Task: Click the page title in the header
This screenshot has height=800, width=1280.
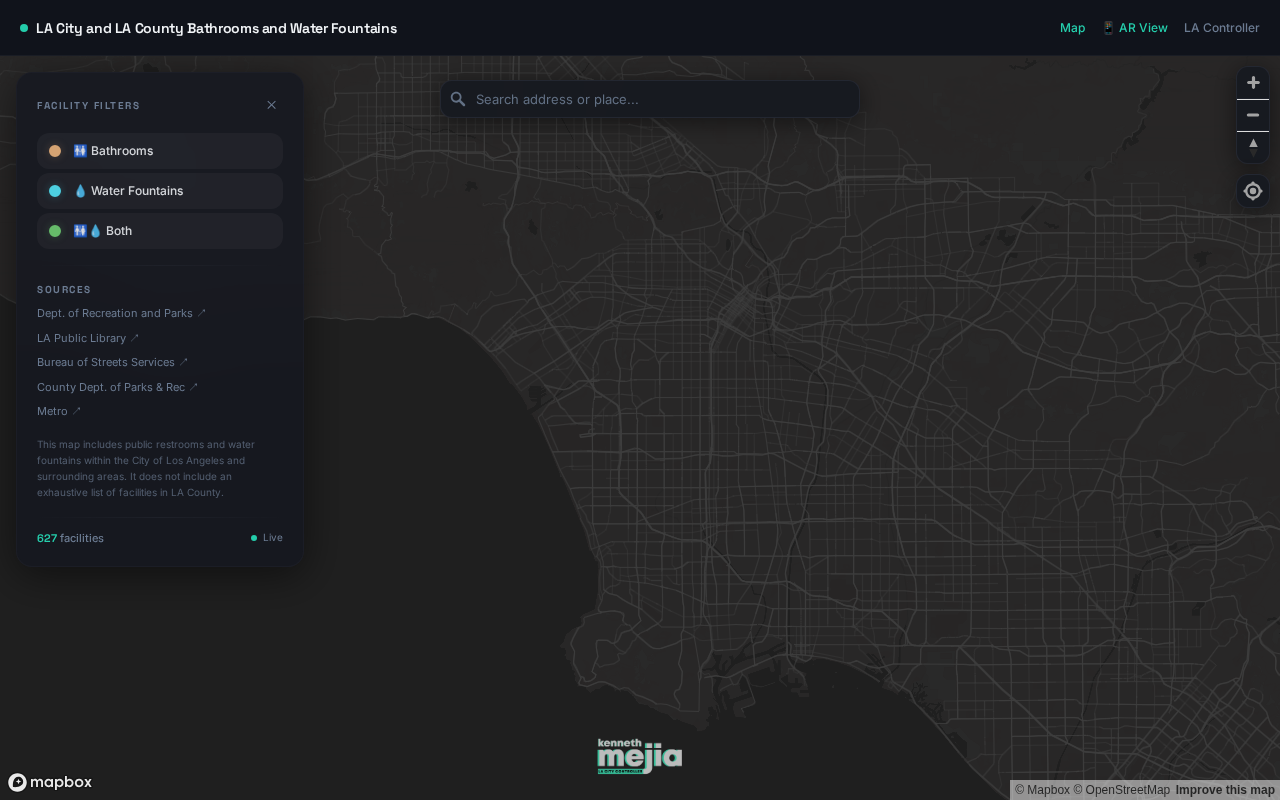Action: [x=216, y=28]
